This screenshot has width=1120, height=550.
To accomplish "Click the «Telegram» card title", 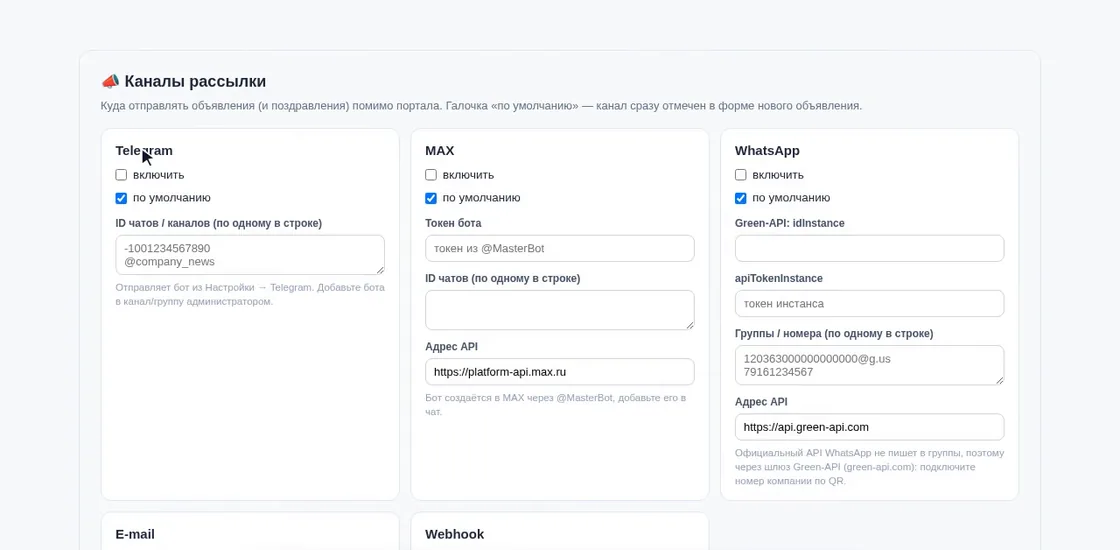I will 144,151.
